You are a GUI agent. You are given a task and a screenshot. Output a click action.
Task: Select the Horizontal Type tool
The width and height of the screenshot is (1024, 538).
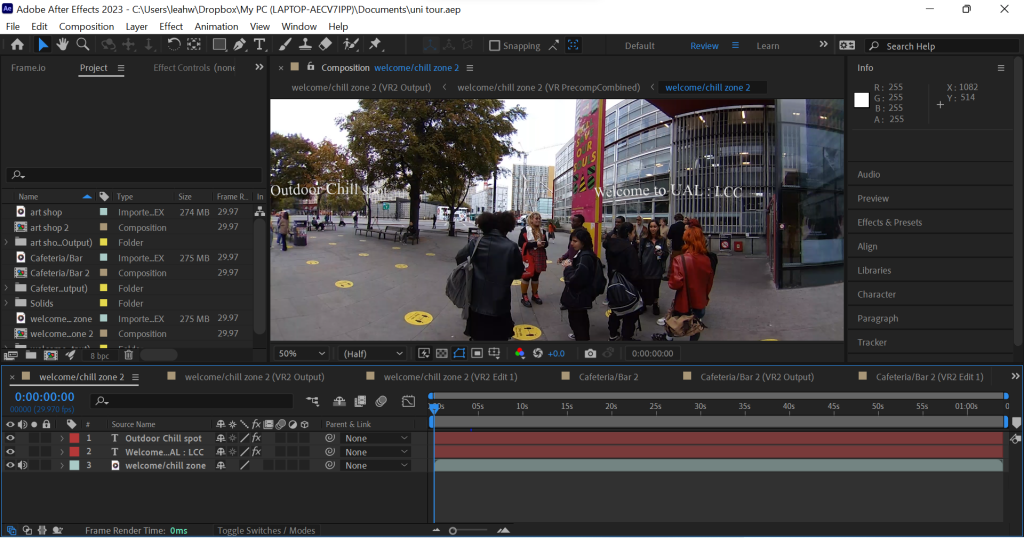coord(259,44)
